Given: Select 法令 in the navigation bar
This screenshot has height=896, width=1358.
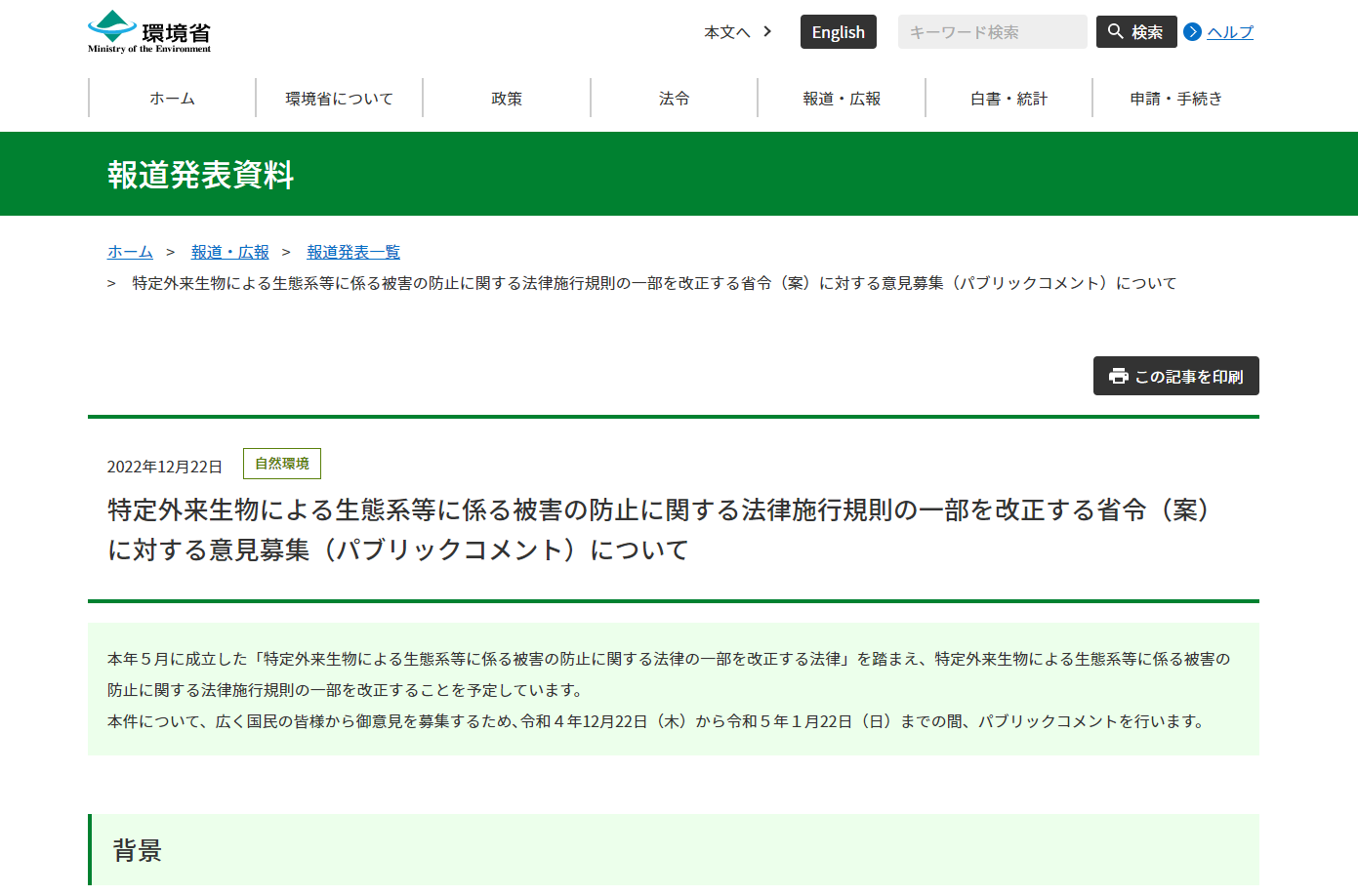Looking at the screenshot, I should click(674, 99).
